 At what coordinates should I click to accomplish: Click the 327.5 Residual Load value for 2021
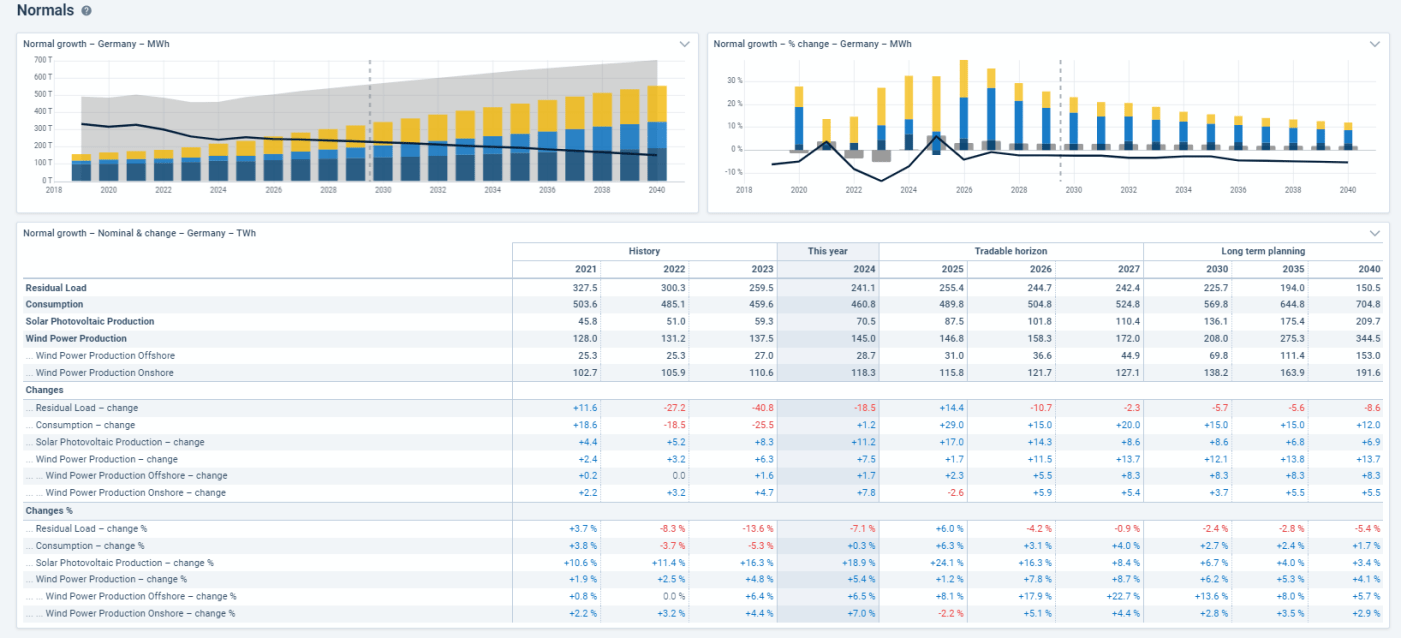point(586,288)
